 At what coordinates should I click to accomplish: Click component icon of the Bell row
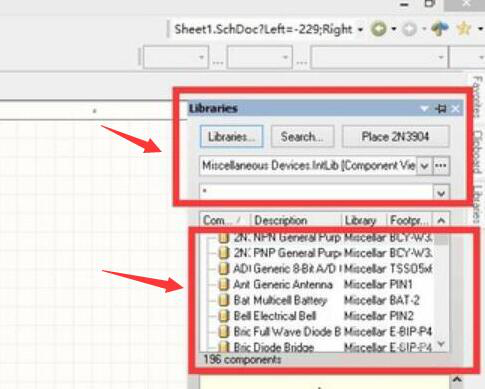224,316
